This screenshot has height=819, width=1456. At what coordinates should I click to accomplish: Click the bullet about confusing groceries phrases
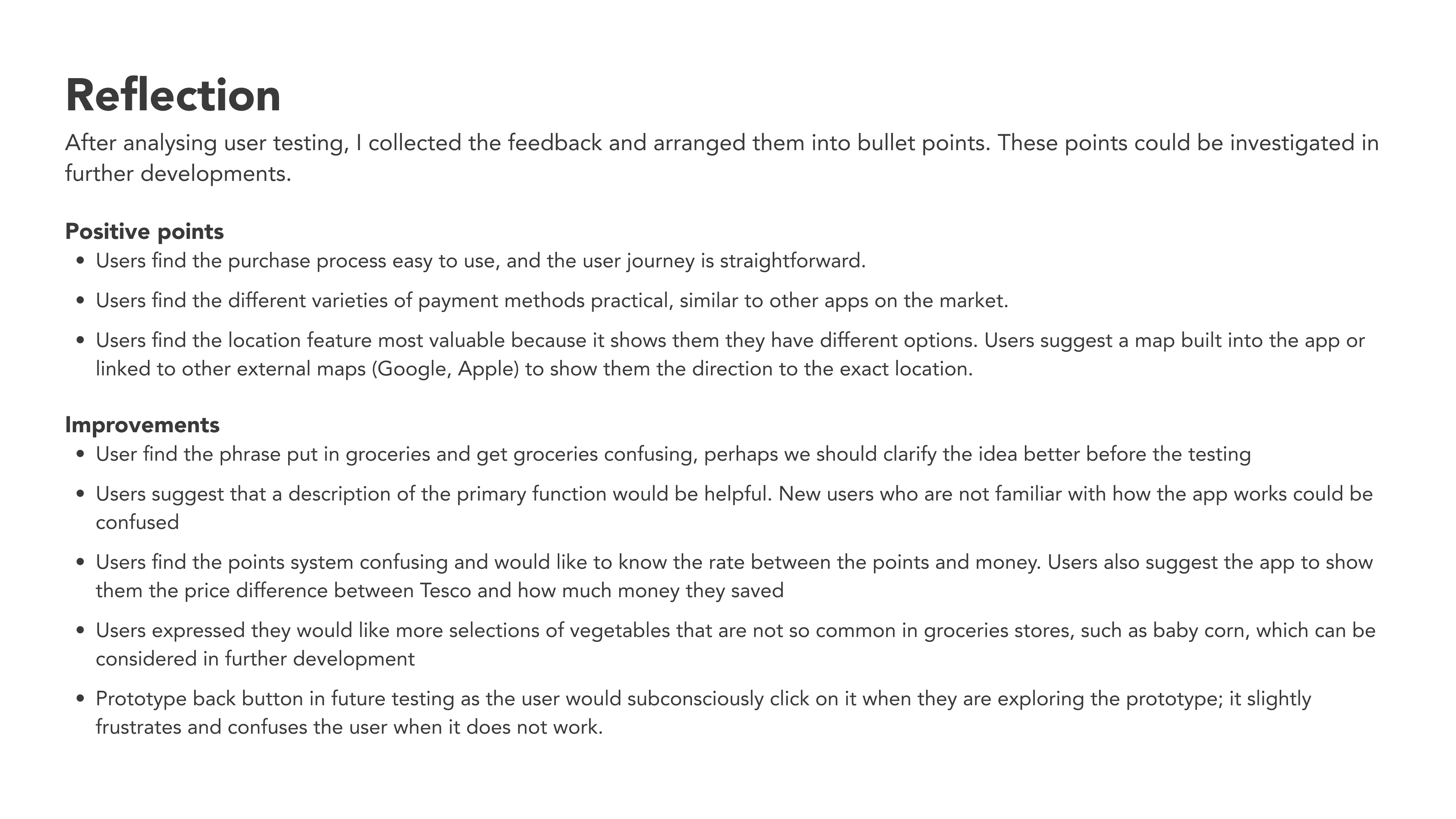click(673, 455)
